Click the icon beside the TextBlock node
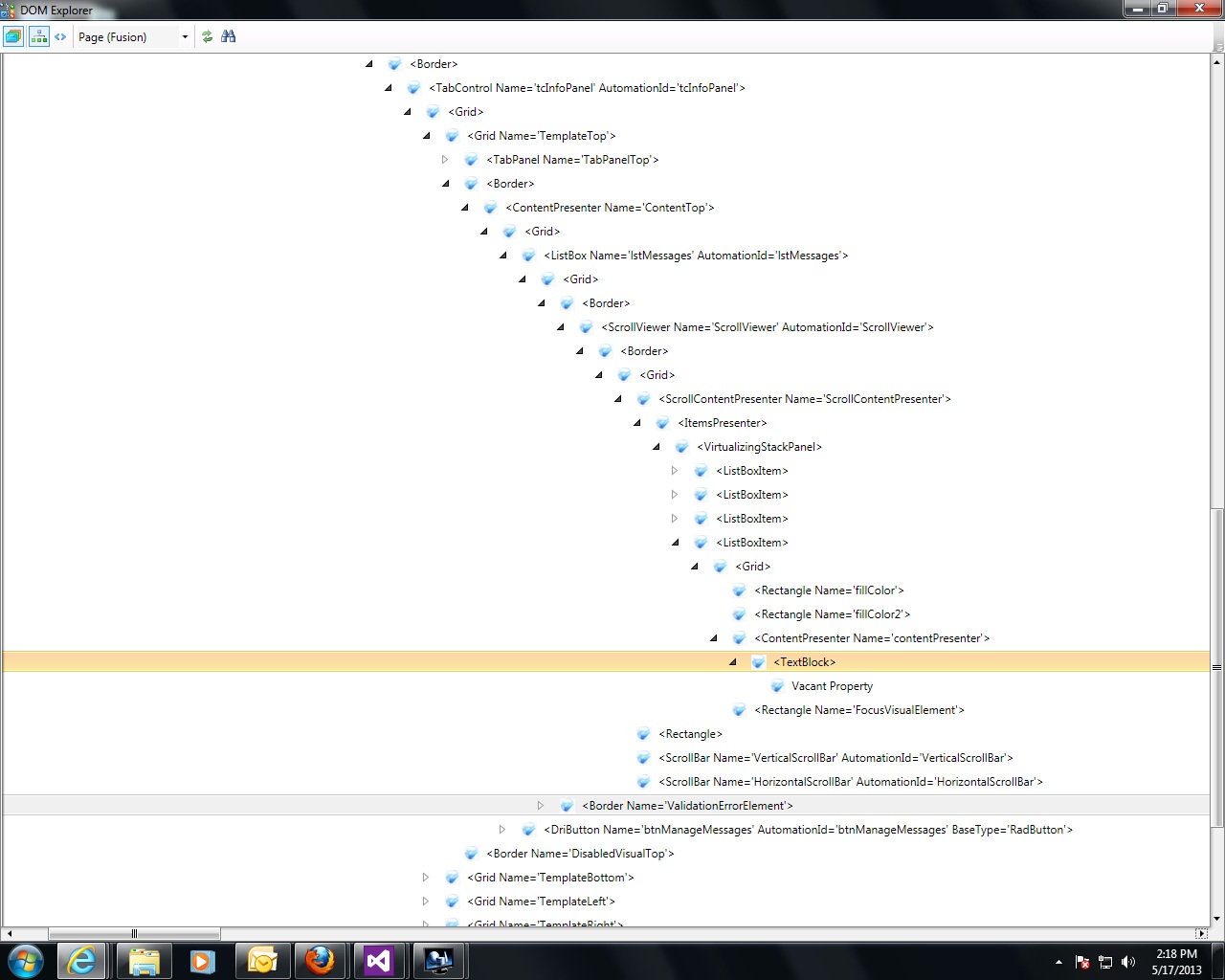 pyautogui.click(x=758, y=662)
